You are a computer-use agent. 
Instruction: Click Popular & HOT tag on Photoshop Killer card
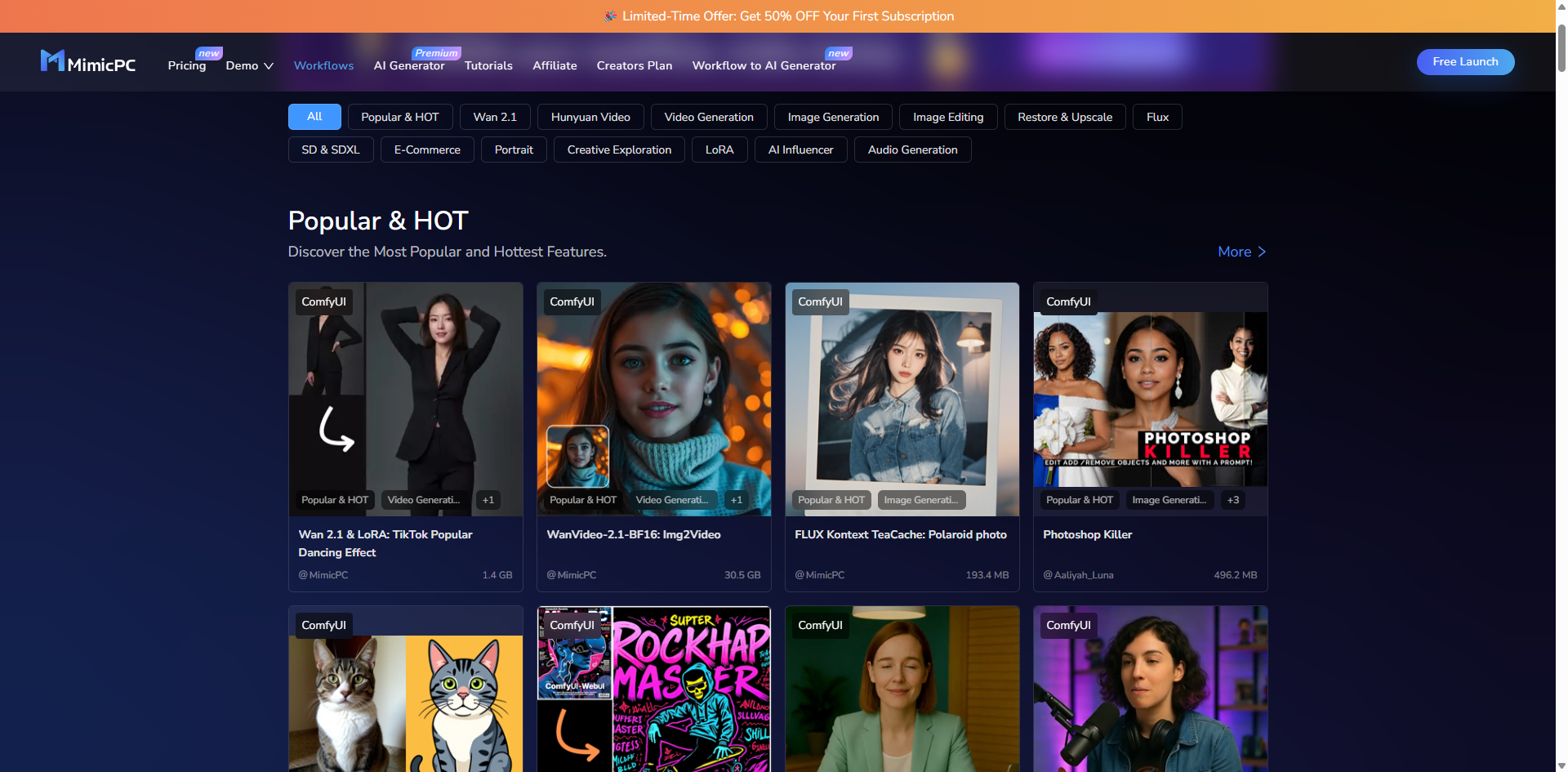pyautogui.click(x=1080, y=500)
